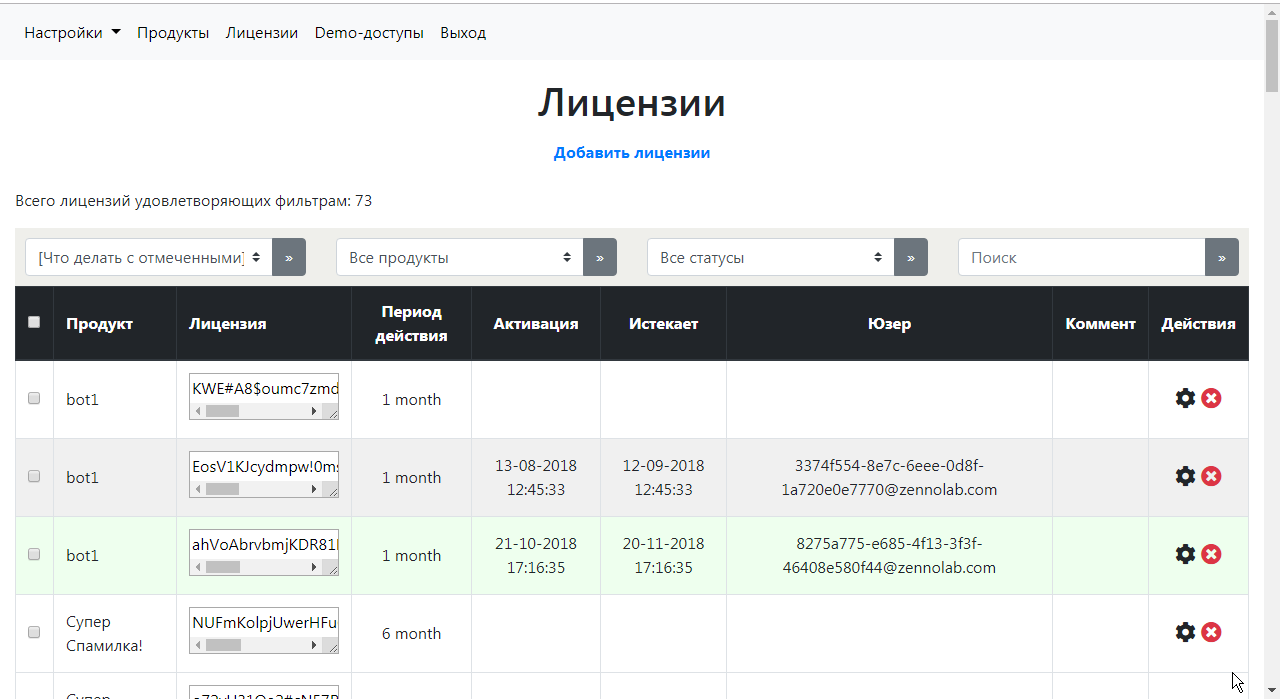Open the Настройки menu
Viewport: 1280px width, 699px height.
(72, 33)
